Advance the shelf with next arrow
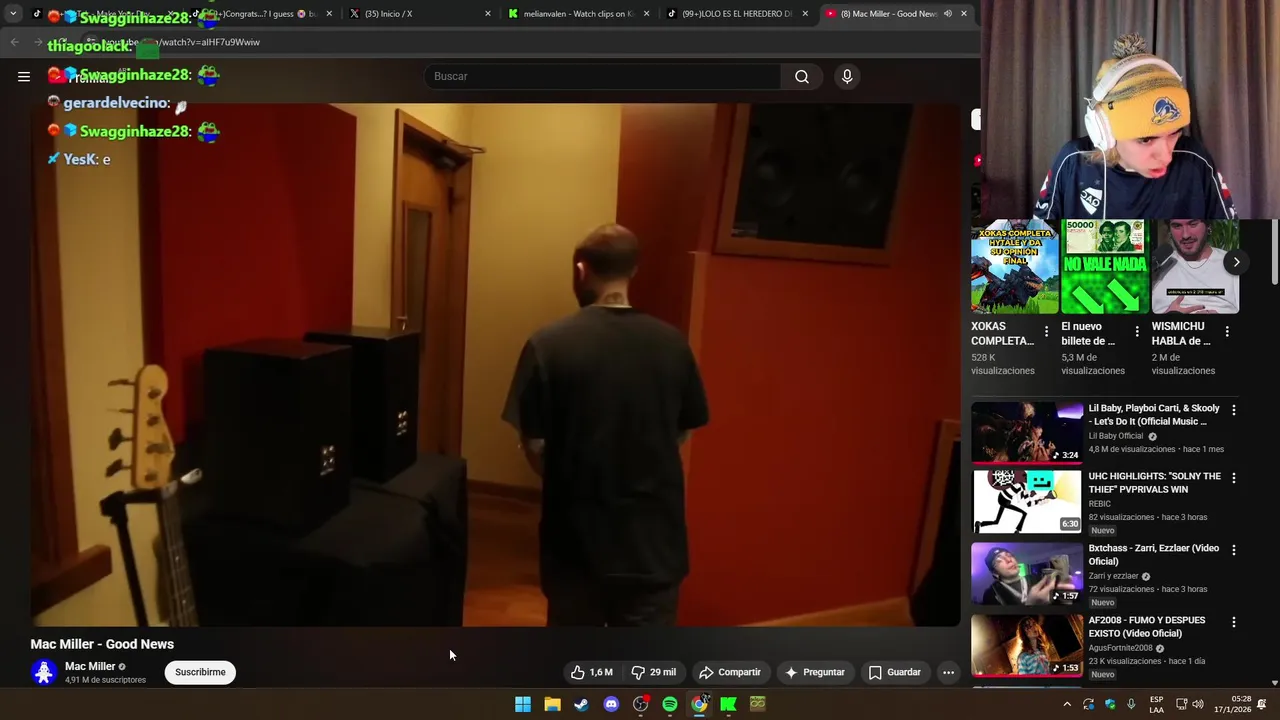Viewport: 1280px width, 720px height. click(x=1236, y=262)
